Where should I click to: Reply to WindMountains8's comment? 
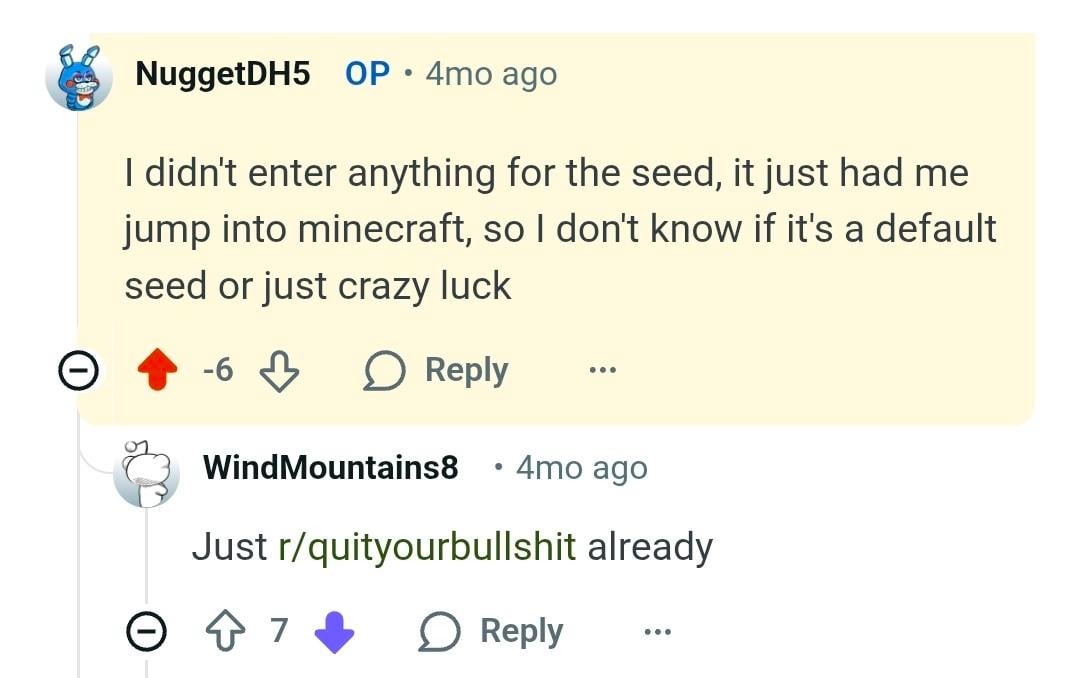[x=520, y=631]
